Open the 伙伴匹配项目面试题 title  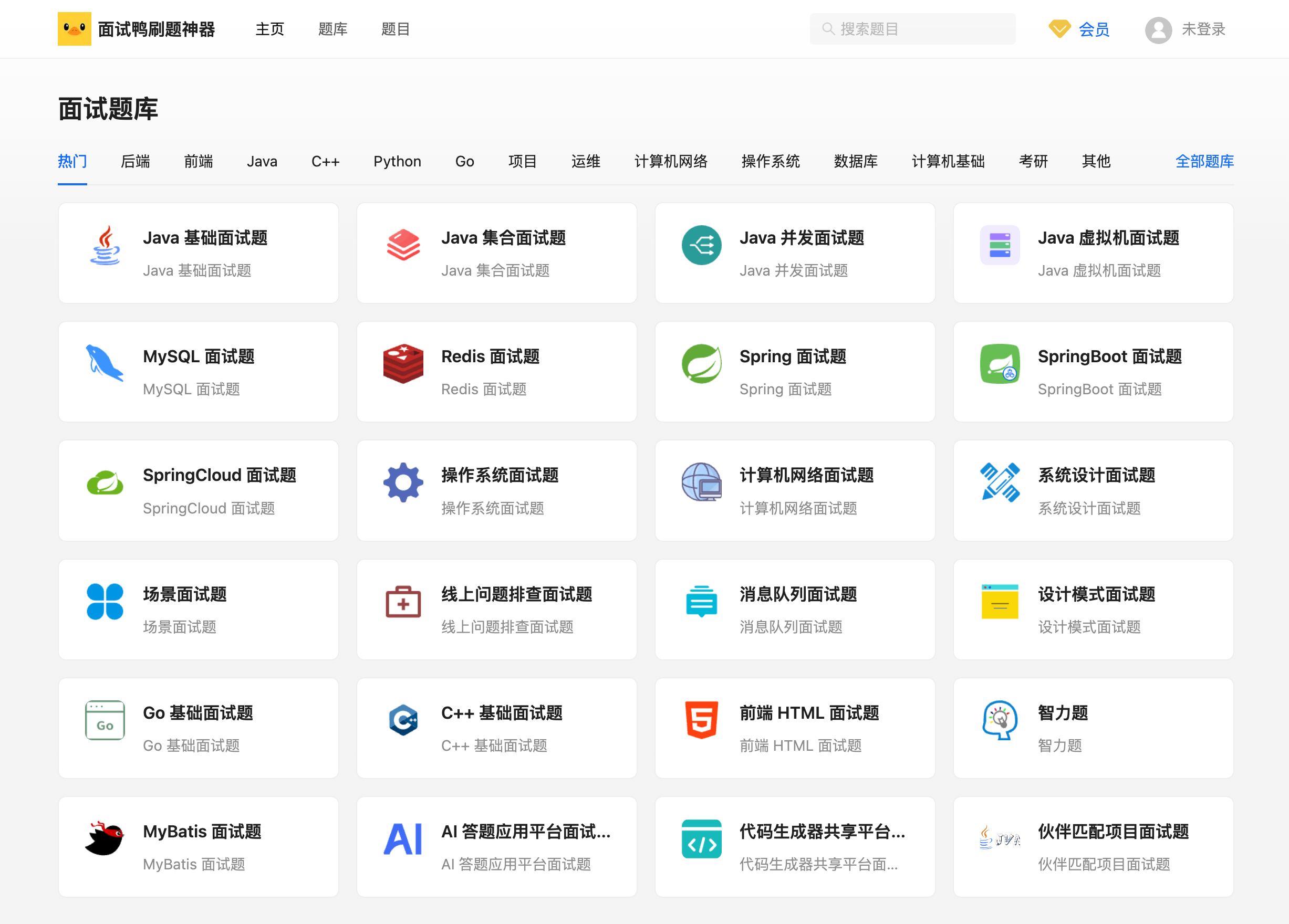tap(1113, 832)
